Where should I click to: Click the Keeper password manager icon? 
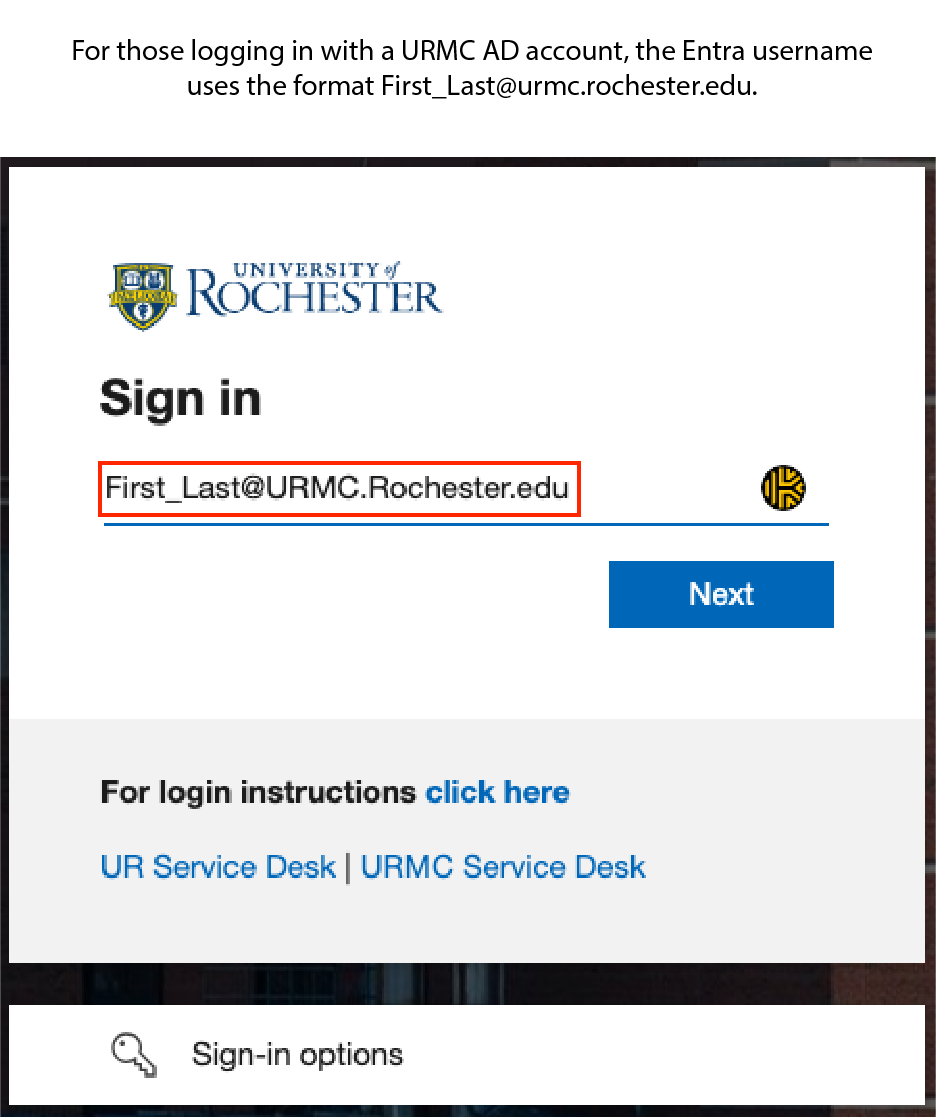coord(783,488)
